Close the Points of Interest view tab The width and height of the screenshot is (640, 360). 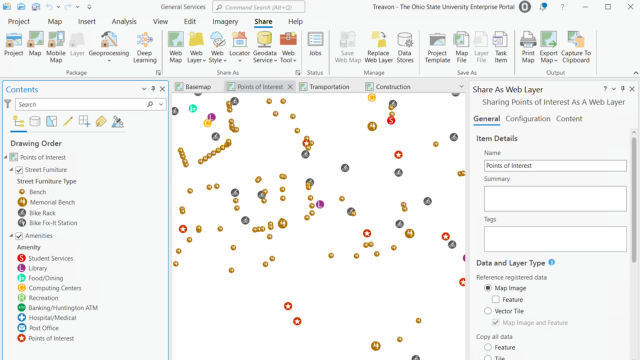[x=290, y=87]
